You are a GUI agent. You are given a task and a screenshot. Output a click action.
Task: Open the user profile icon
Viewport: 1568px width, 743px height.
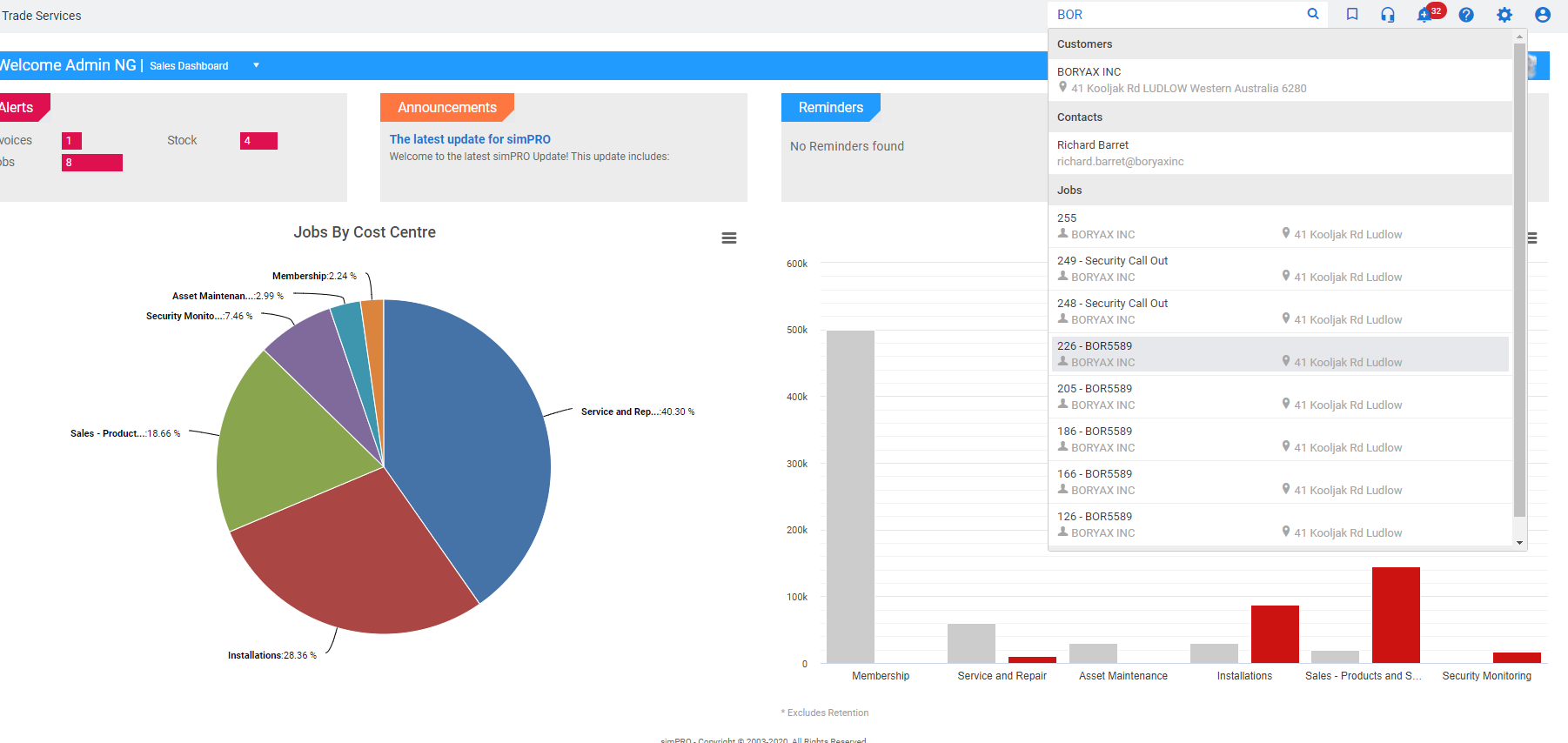(x=1543, y=15)
